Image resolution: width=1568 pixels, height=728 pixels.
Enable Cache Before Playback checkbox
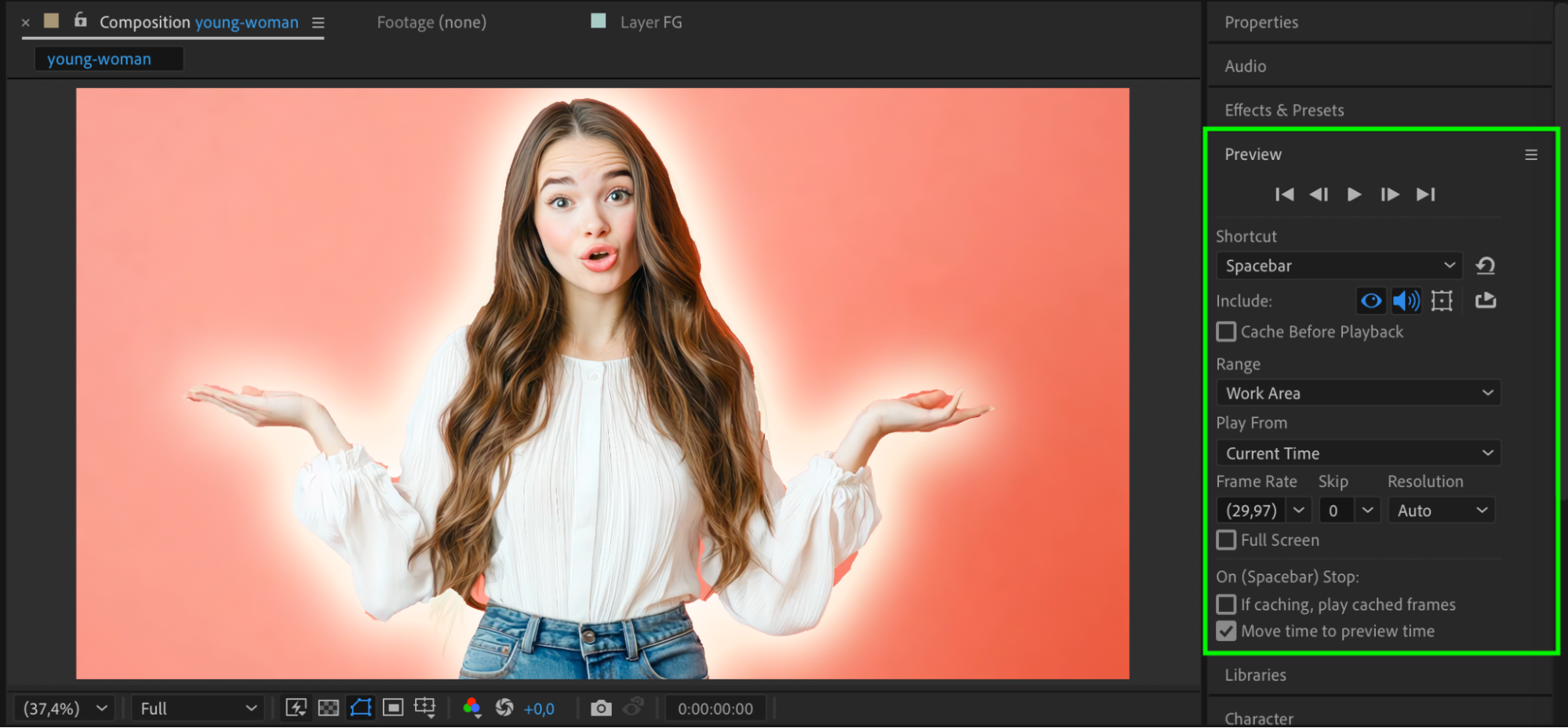(1226, 332)
